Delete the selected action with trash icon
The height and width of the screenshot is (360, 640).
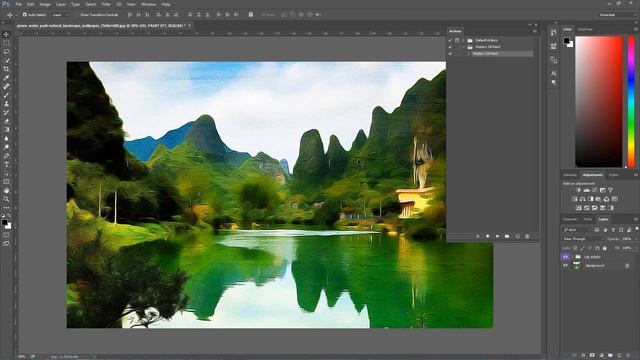527,236
